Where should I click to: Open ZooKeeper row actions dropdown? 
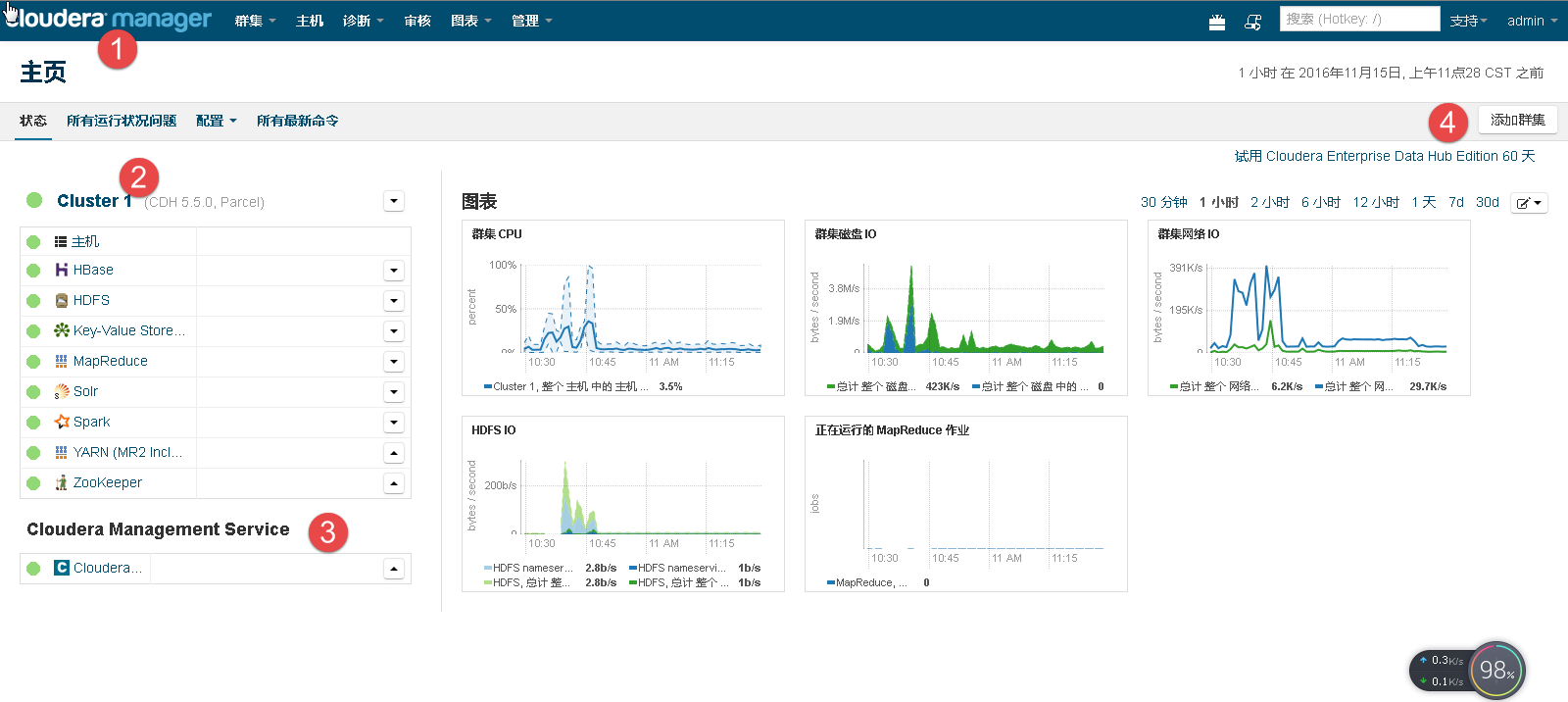[x=394, y=483]
